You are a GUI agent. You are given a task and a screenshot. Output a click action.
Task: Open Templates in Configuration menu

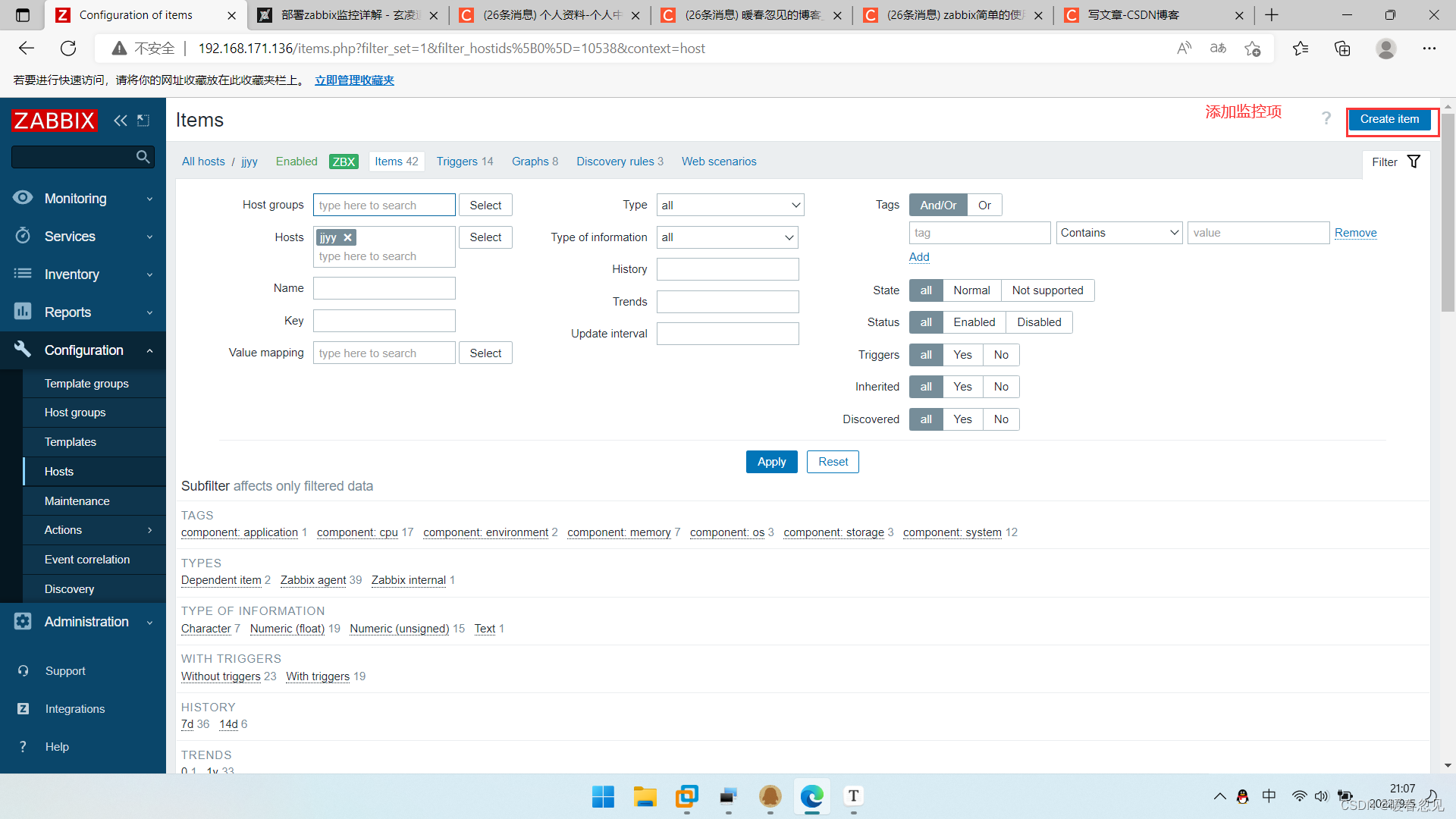coord(71,442)
